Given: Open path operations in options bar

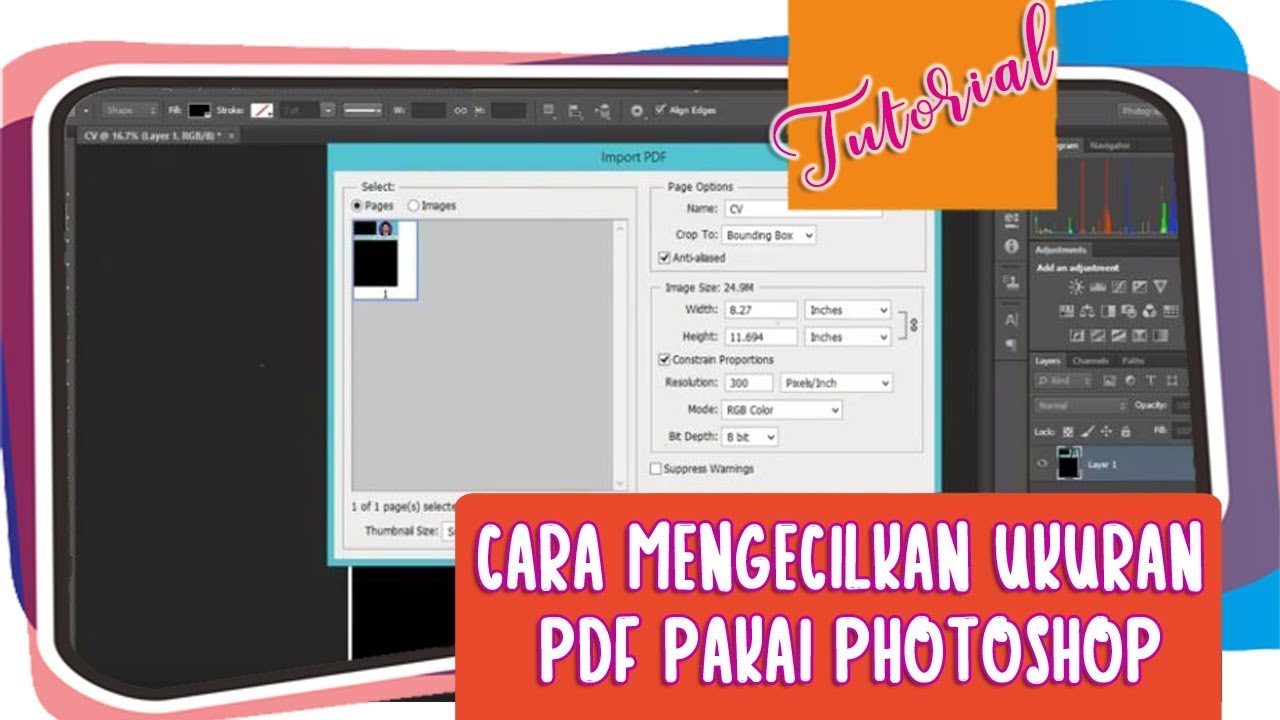Looking at the screenshot, I should tap(549, 111).
